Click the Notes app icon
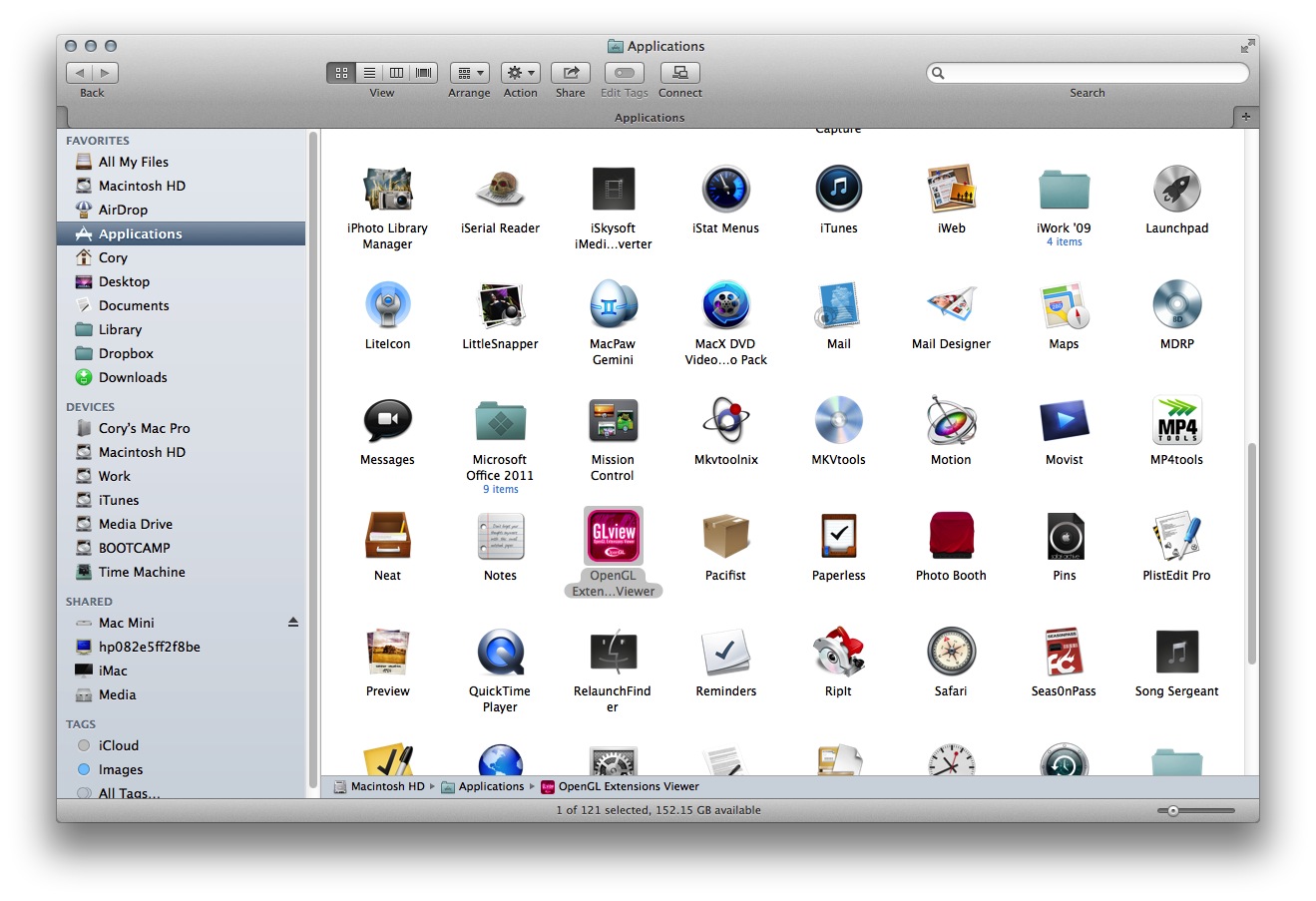 pyautogui.click(x=500, y=536)
